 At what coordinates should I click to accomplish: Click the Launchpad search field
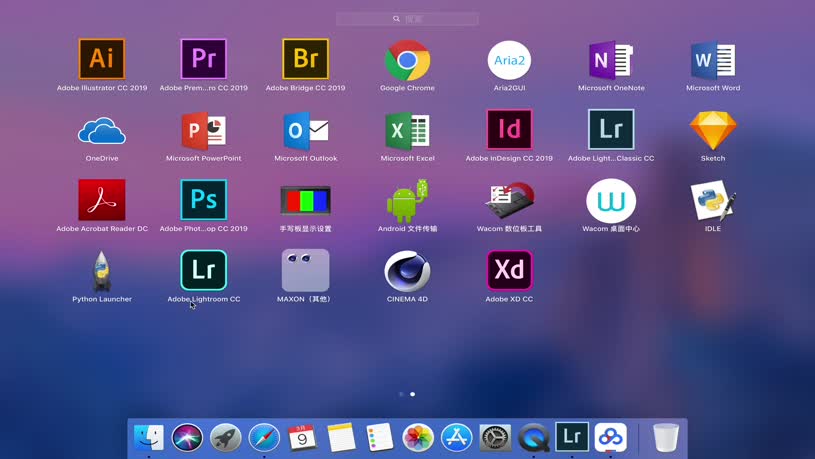[408, 19]
